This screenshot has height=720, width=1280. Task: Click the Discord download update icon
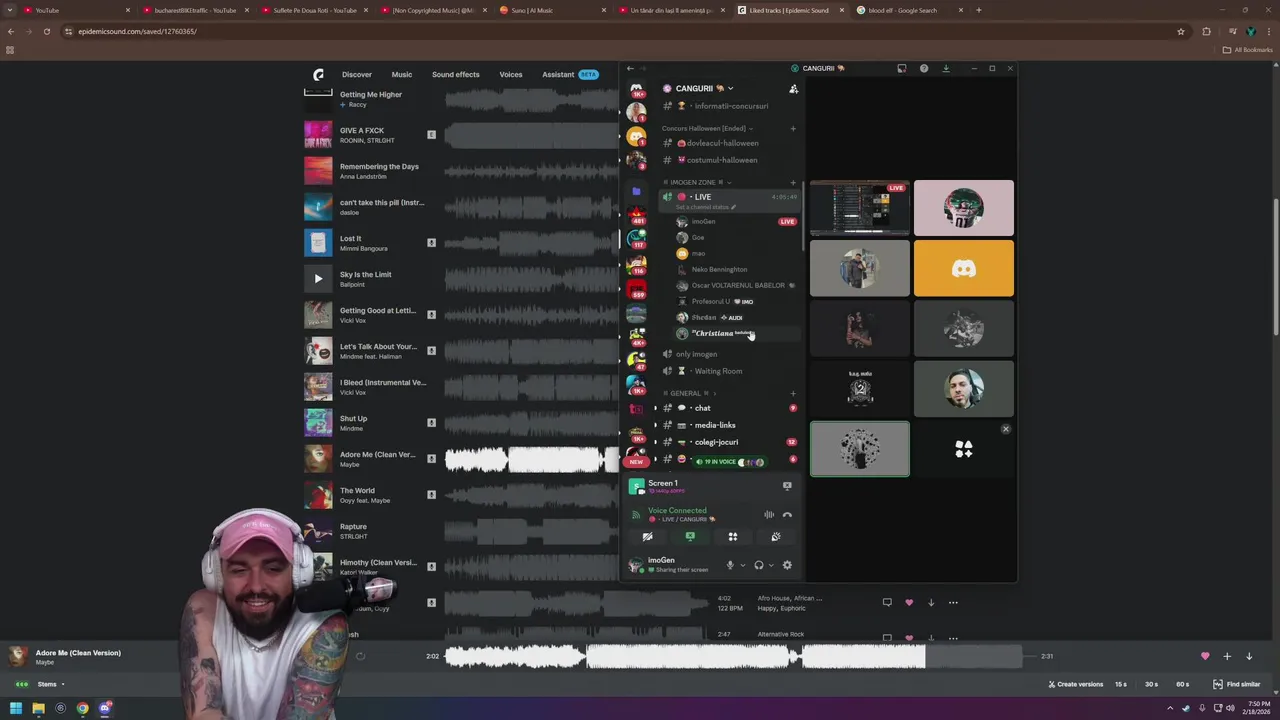pos(946,68)
